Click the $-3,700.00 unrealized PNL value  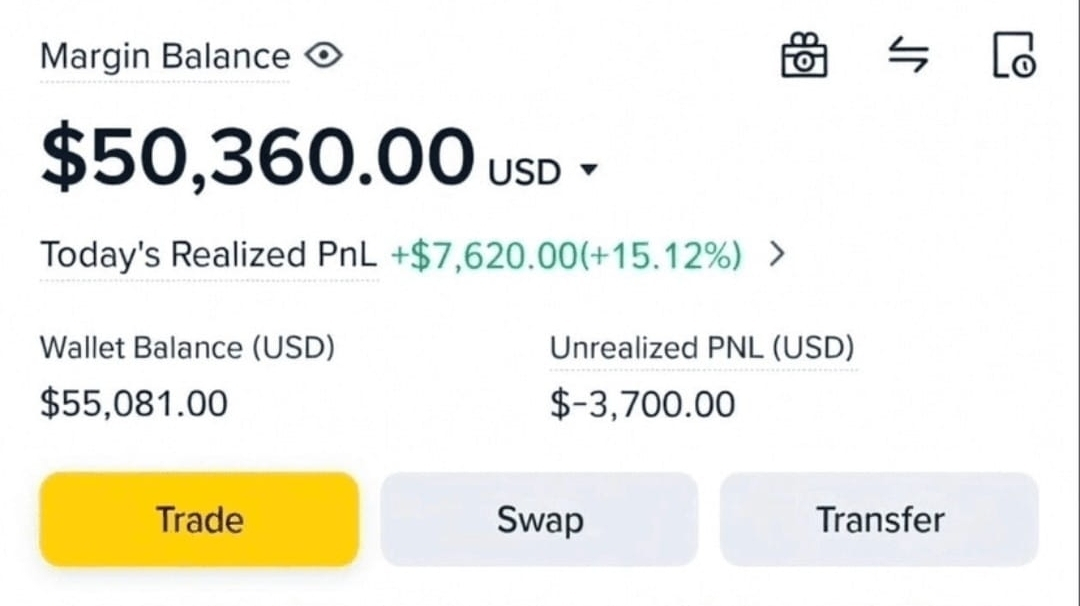pyautogui.click(x=642, y=404)
